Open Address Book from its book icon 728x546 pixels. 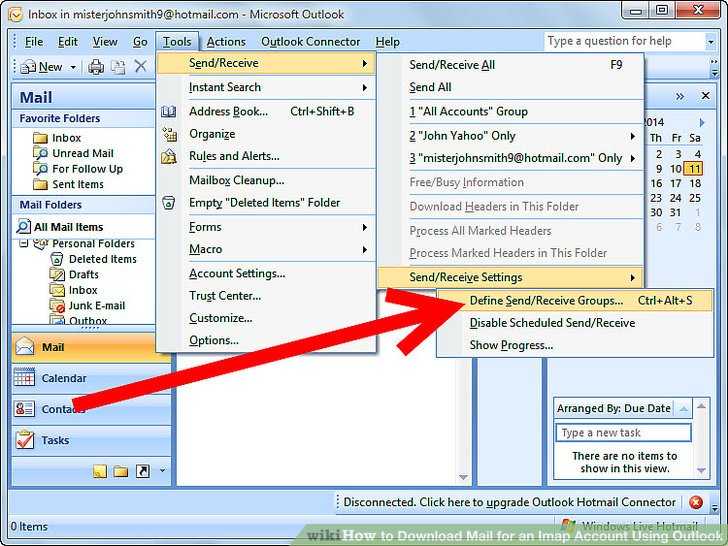click(169, 111)
